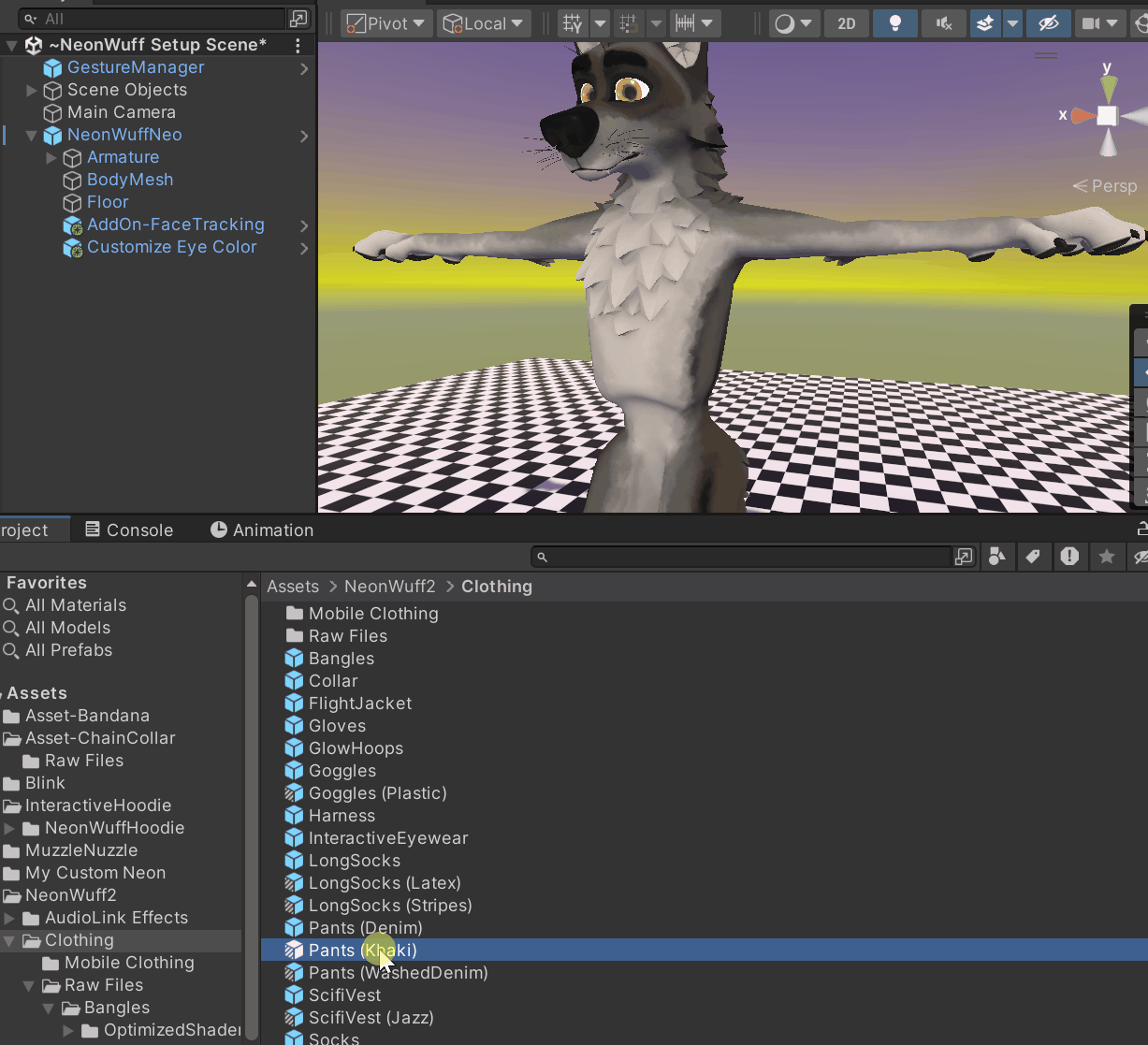Click the Search by Log Type icon
Image resolution: width=1148 pixels, height=1045 pixels.
pyautogui.click(x=1069, y=557)
